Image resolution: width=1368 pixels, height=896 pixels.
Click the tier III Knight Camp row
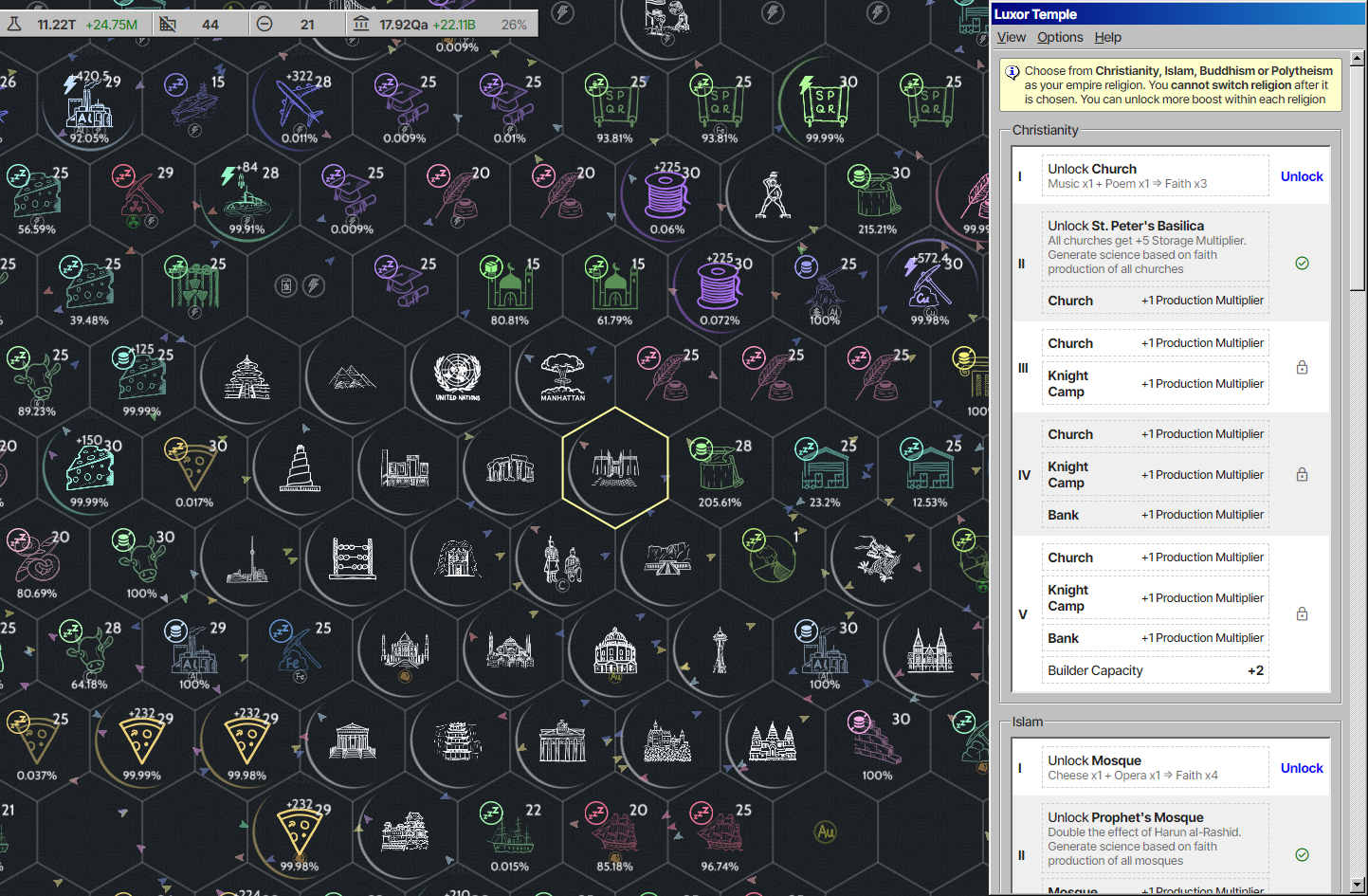tap(1156, 383)
